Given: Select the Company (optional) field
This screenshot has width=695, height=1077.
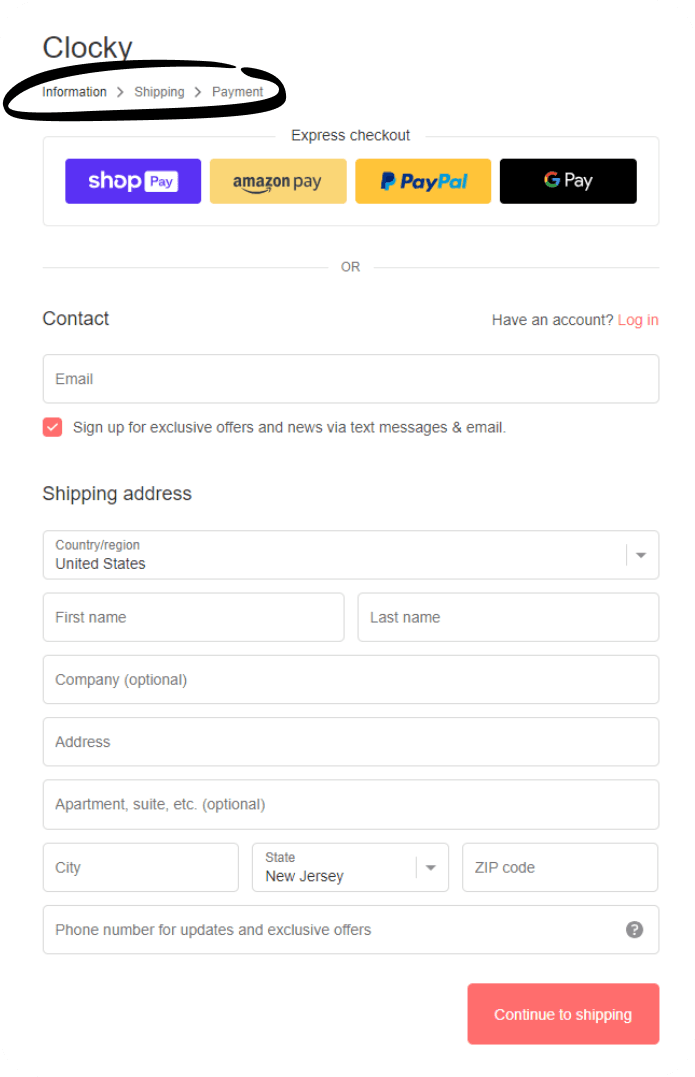Looking at the screenshot, I should (351, 679).
